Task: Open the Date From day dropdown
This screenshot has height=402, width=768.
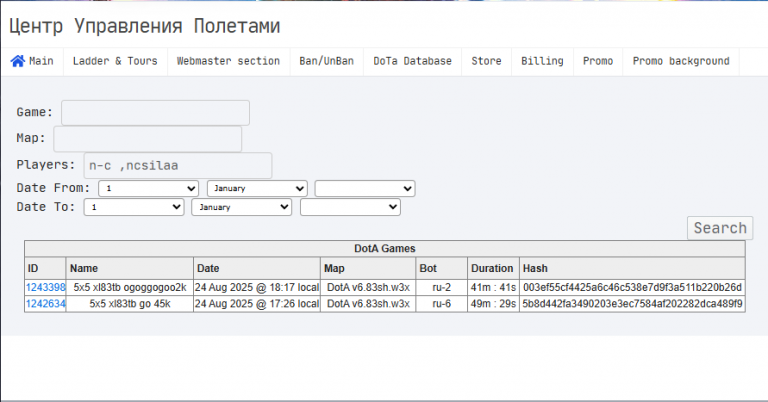Action: click(148, 189)
